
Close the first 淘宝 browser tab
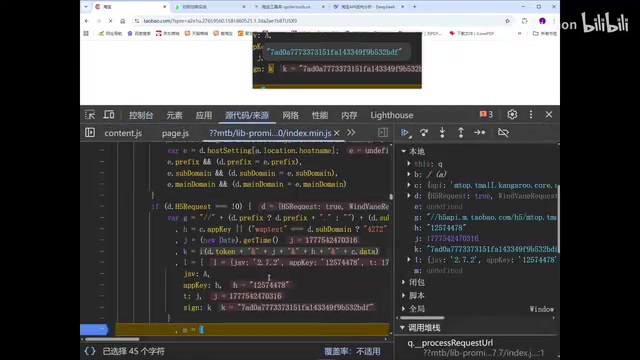(164, 7)
